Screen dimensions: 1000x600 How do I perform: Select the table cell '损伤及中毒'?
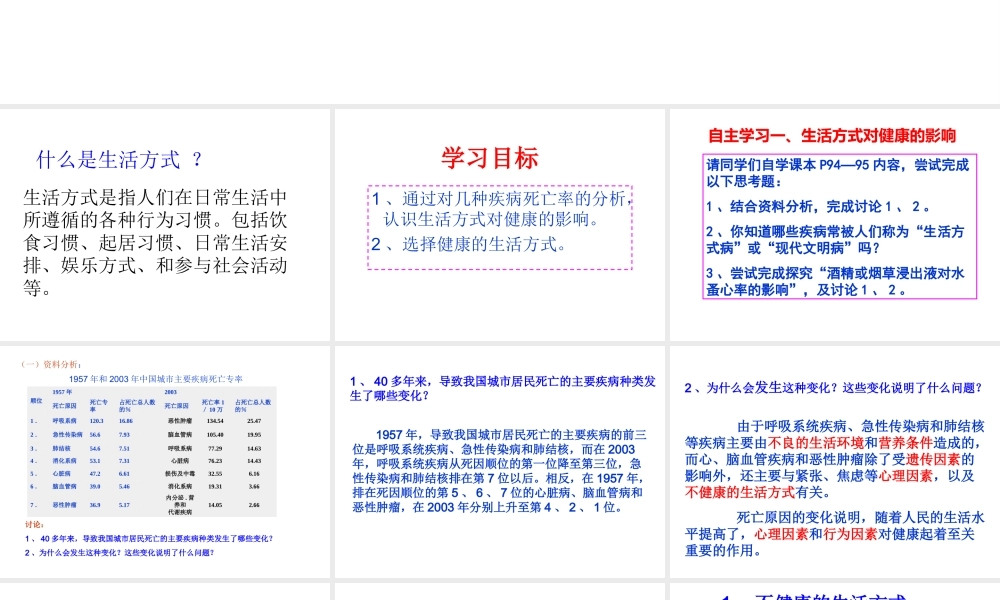click(x=180, y=474)
